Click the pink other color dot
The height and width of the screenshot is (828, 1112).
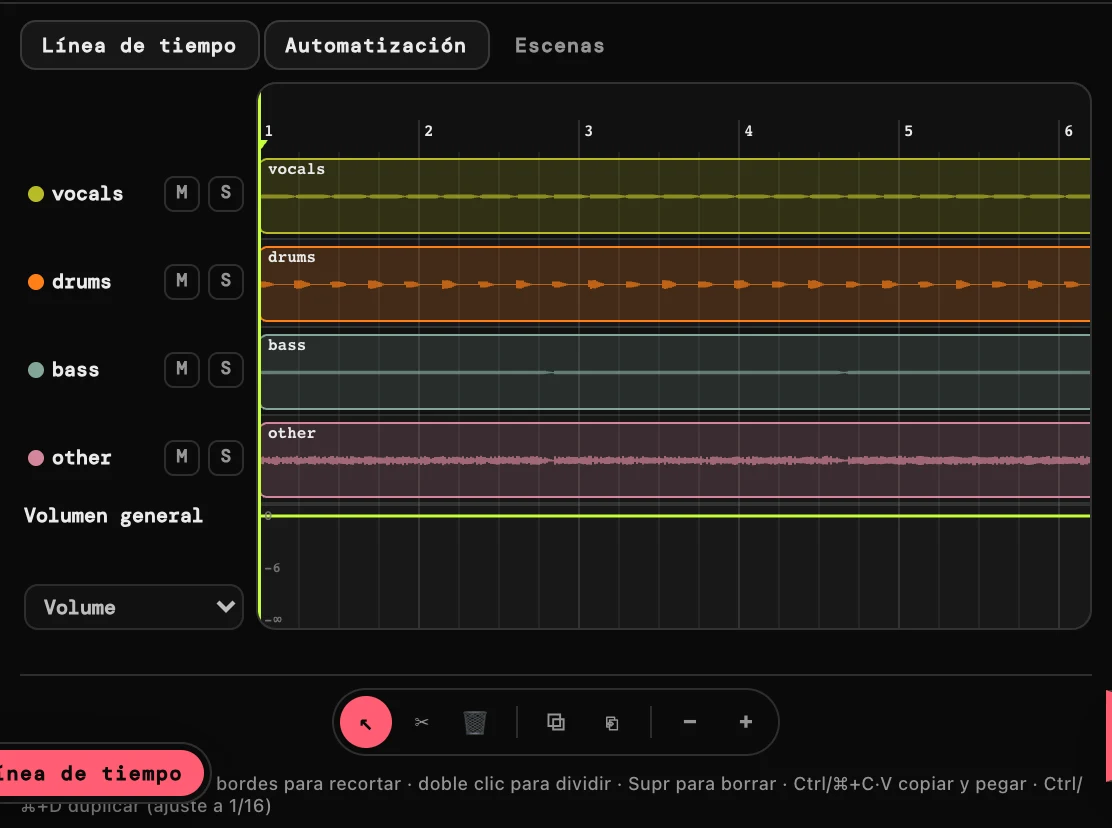click(35, 457)
